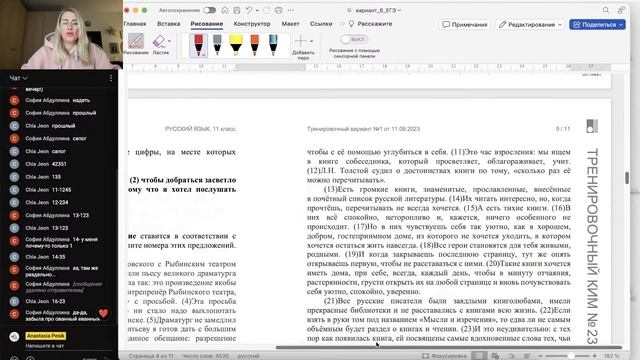This screenshot has height=360, width=640.
Task: Open the Главная ribbon tab
Action: [135, 24]
